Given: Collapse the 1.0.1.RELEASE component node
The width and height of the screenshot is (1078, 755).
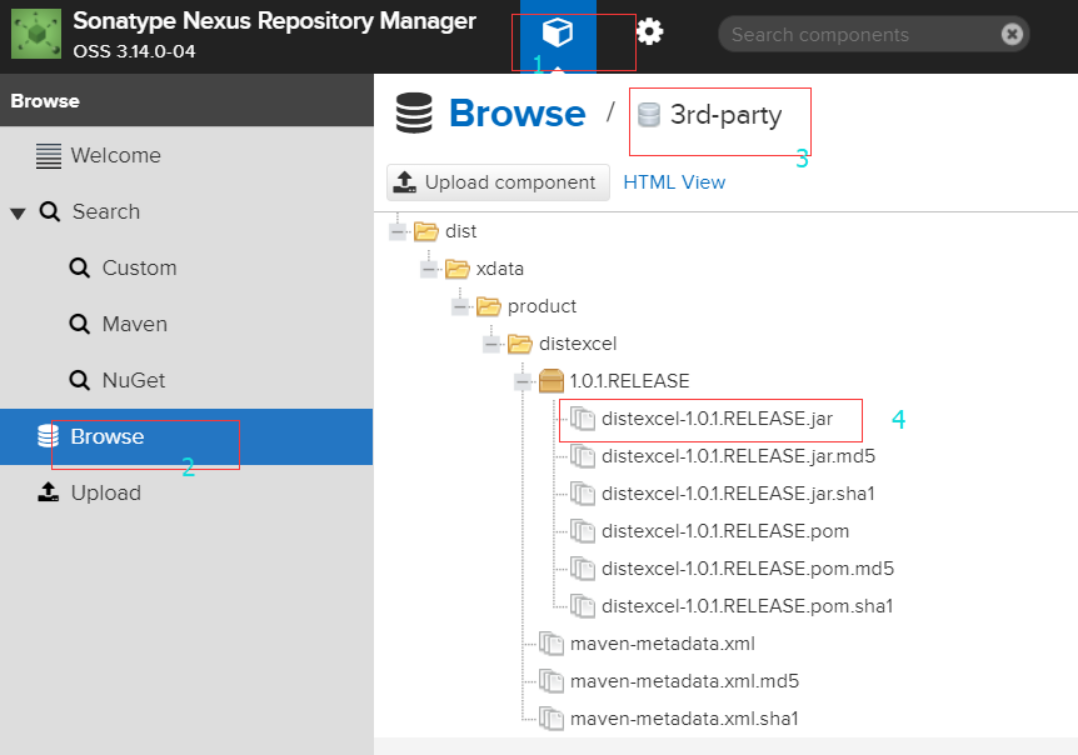Looking at the screenshot, I should coord(522,382).
